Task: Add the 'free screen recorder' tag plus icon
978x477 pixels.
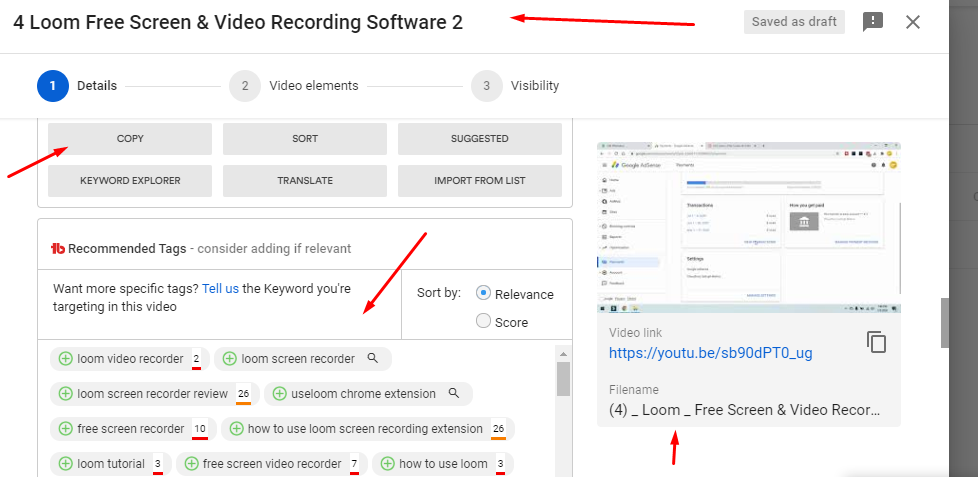Action: pos(65,429)
